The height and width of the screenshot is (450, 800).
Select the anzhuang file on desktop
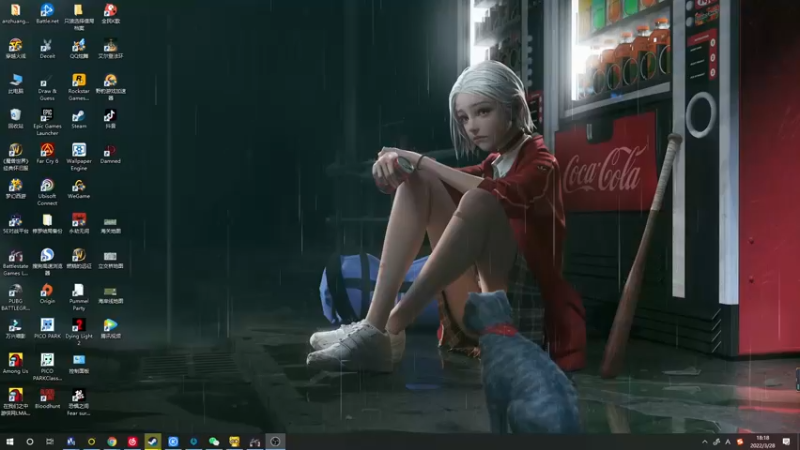click(x=15, y=14)
